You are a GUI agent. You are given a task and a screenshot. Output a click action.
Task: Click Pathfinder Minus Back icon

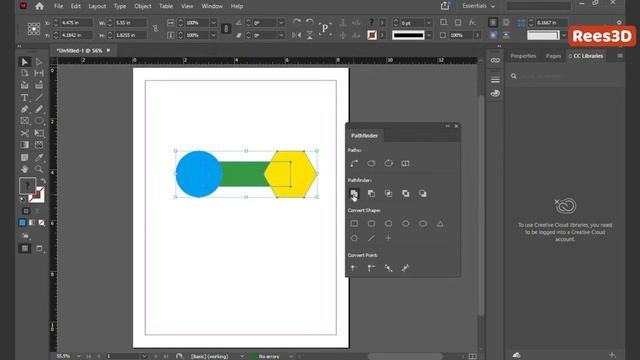tap(423, 193)
